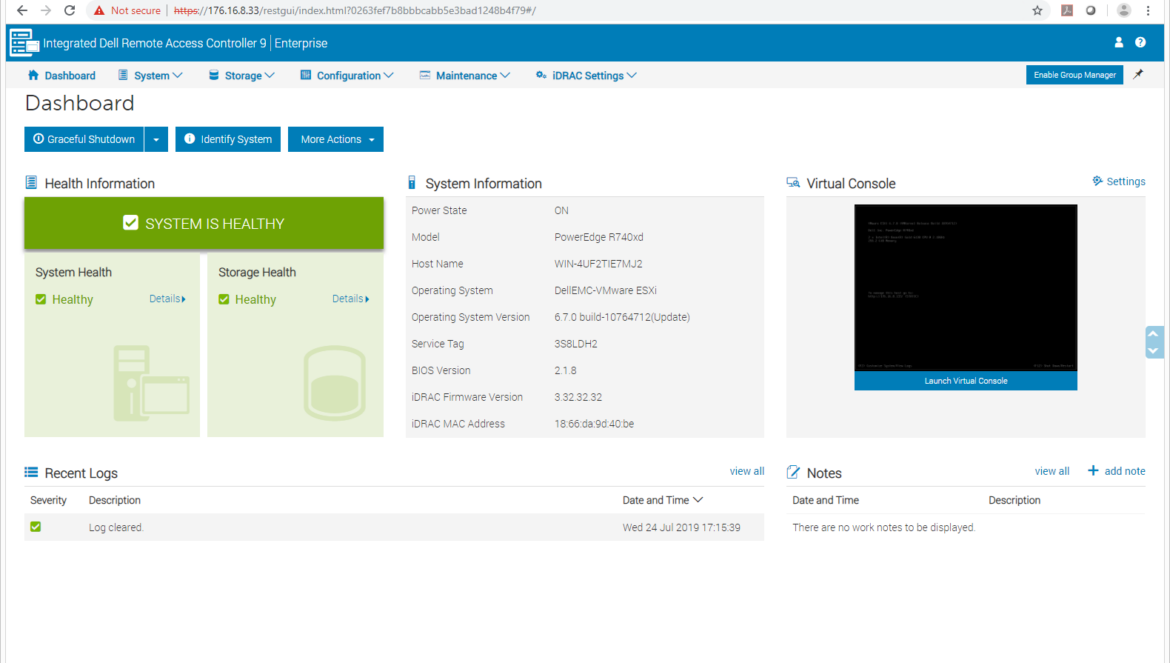Viewport: 1170px width, 663px height.
Task: Click the Log cleared. description entry
Action: point(116,527)
